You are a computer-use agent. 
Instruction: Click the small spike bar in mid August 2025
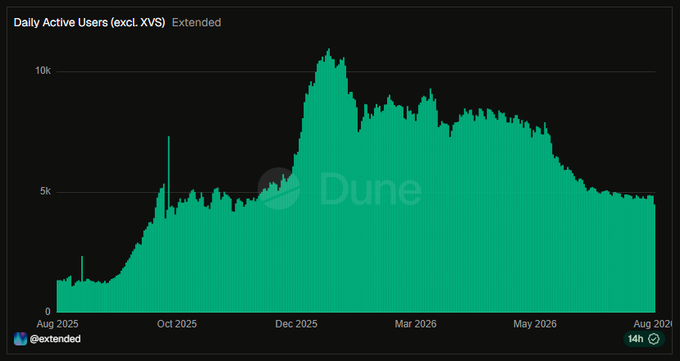click(x=82, y=284)
